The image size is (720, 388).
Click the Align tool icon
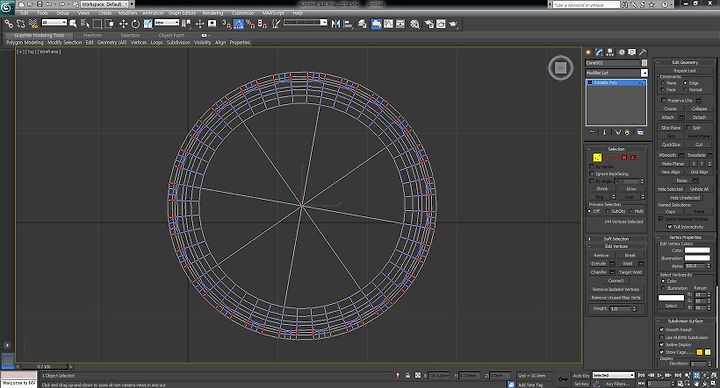click(348, 24)
